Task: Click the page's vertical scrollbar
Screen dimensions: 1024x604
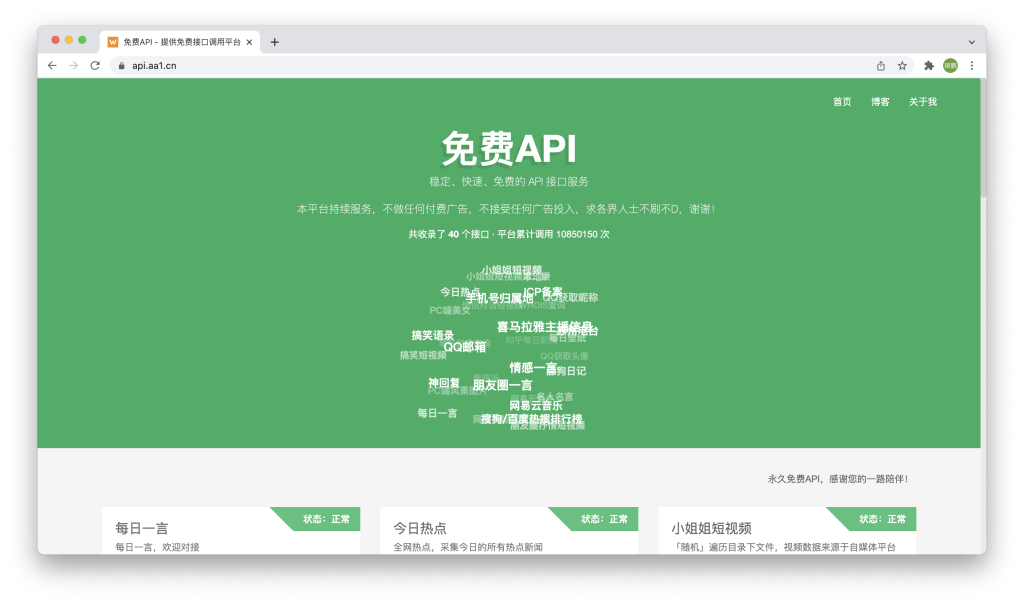Action: click(x=984, y=137)
